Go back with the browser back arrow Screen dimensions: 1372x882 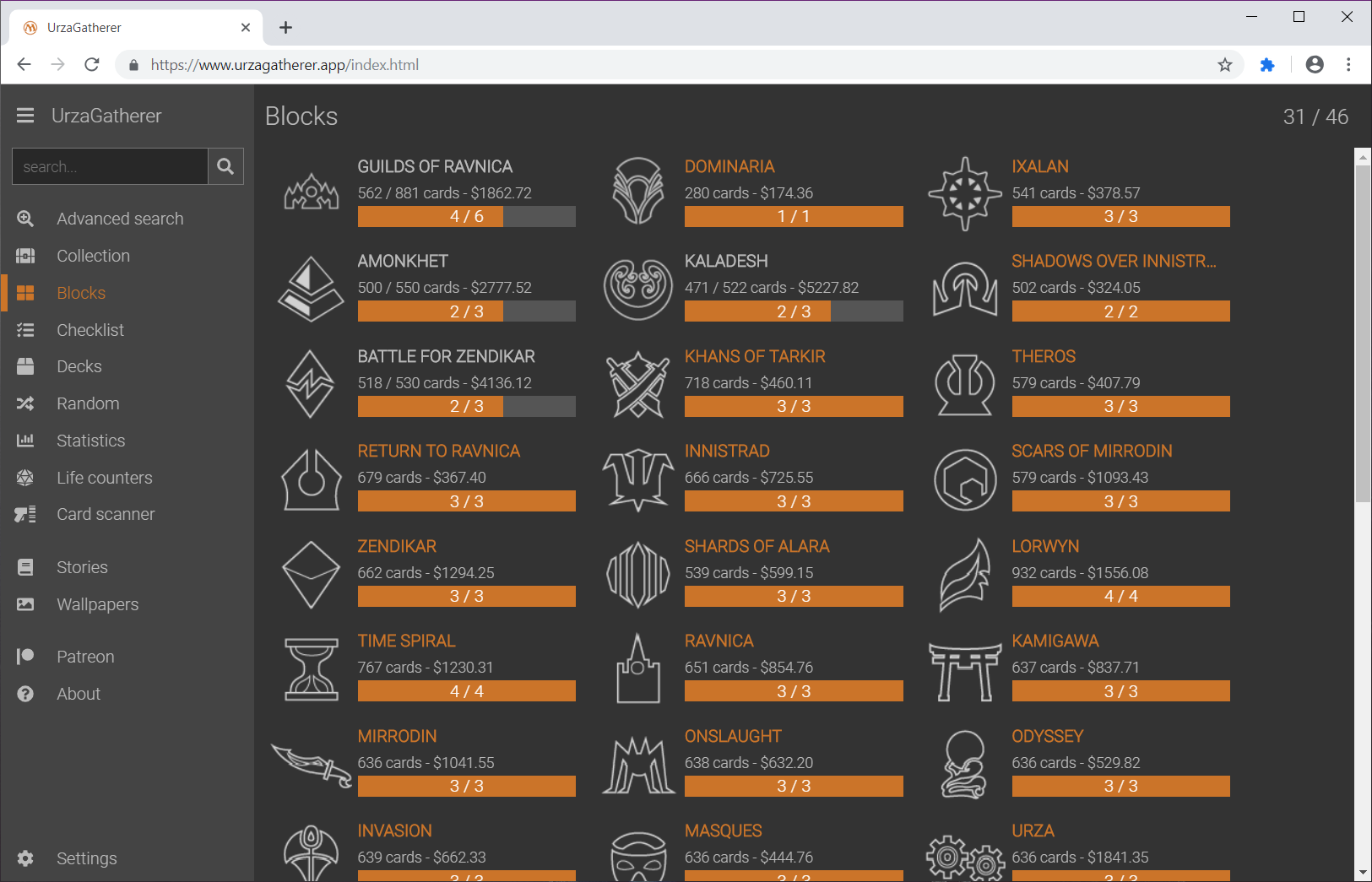click(x=24, y=65)
